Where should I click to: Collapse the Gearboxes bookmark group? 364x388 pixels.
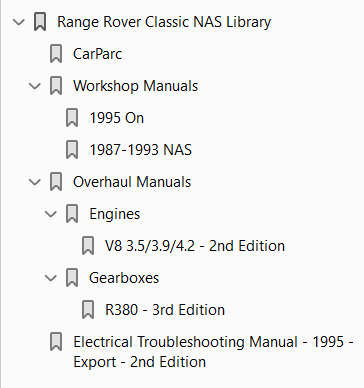click(51, 278)
